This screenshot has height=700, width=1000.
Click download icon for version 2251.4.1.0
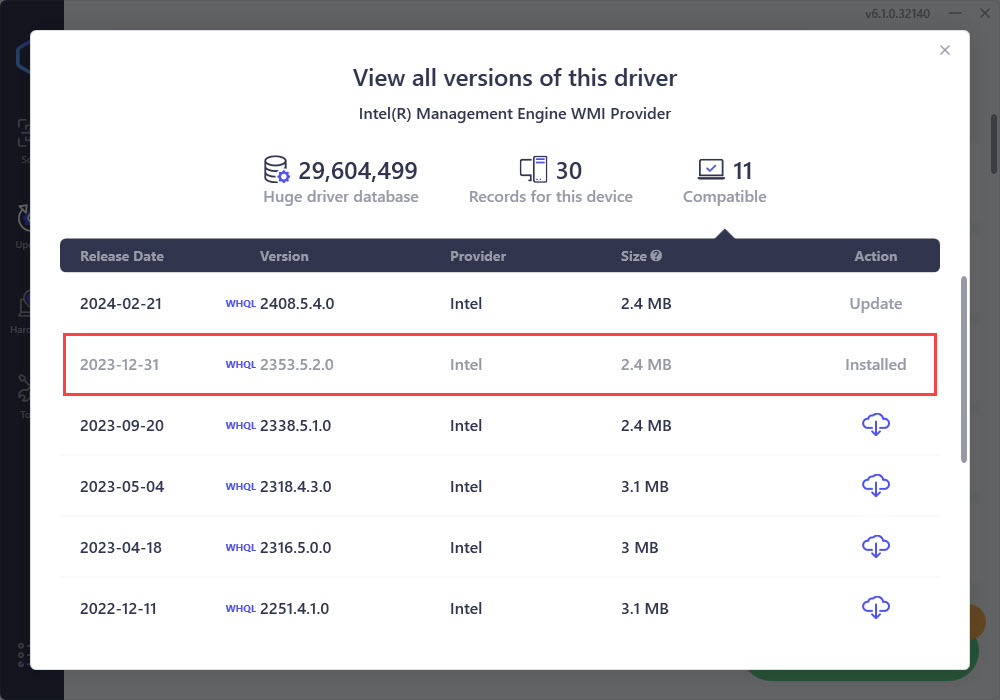coord(875,608)
